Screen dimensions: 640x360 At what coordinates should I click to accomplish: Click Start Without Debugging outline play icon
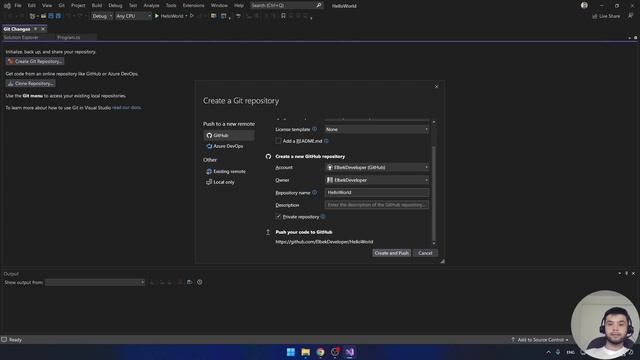coord(192,16)
